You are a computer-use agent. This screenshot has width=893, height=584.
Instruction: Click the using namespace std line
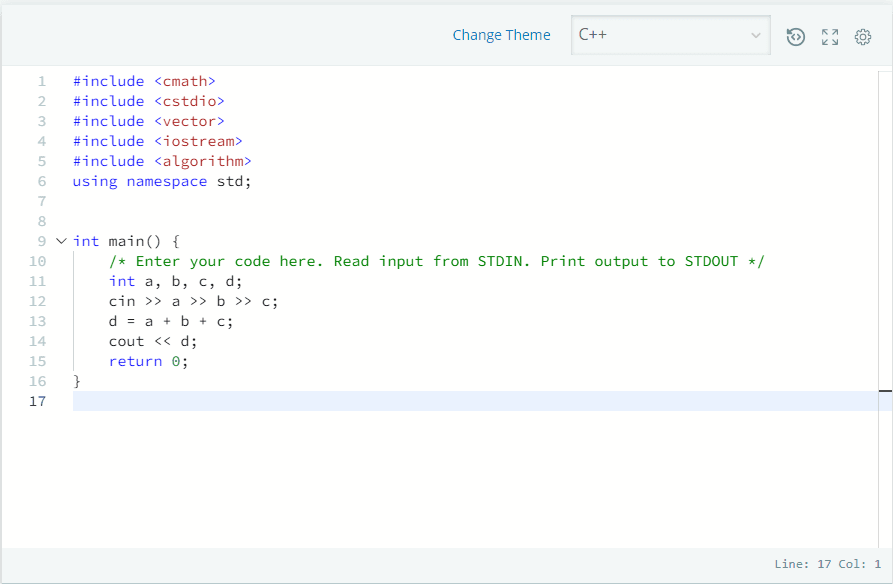(161, 181)
